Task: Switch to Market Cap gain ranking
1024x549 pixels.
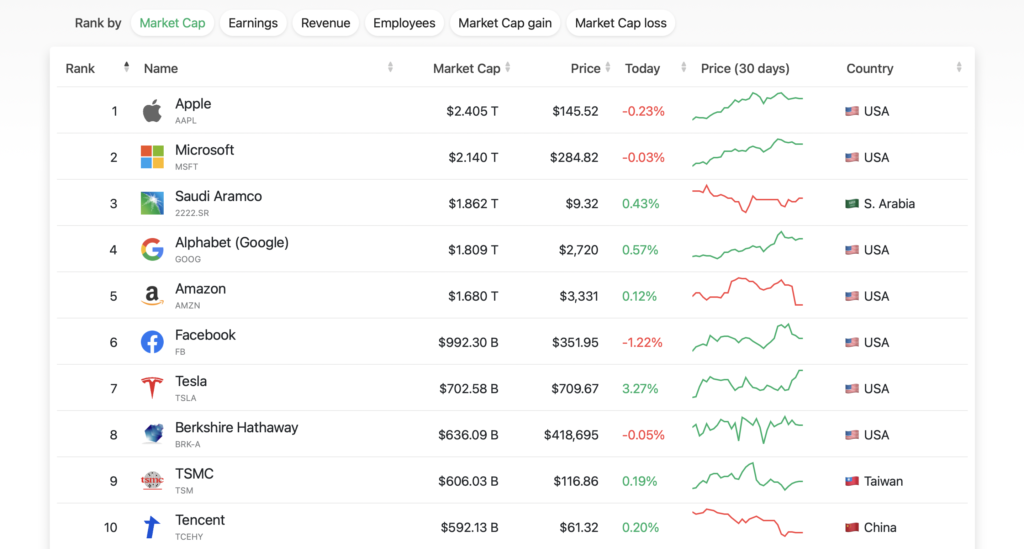Action: pyautogui.click(x=505, y=23)
